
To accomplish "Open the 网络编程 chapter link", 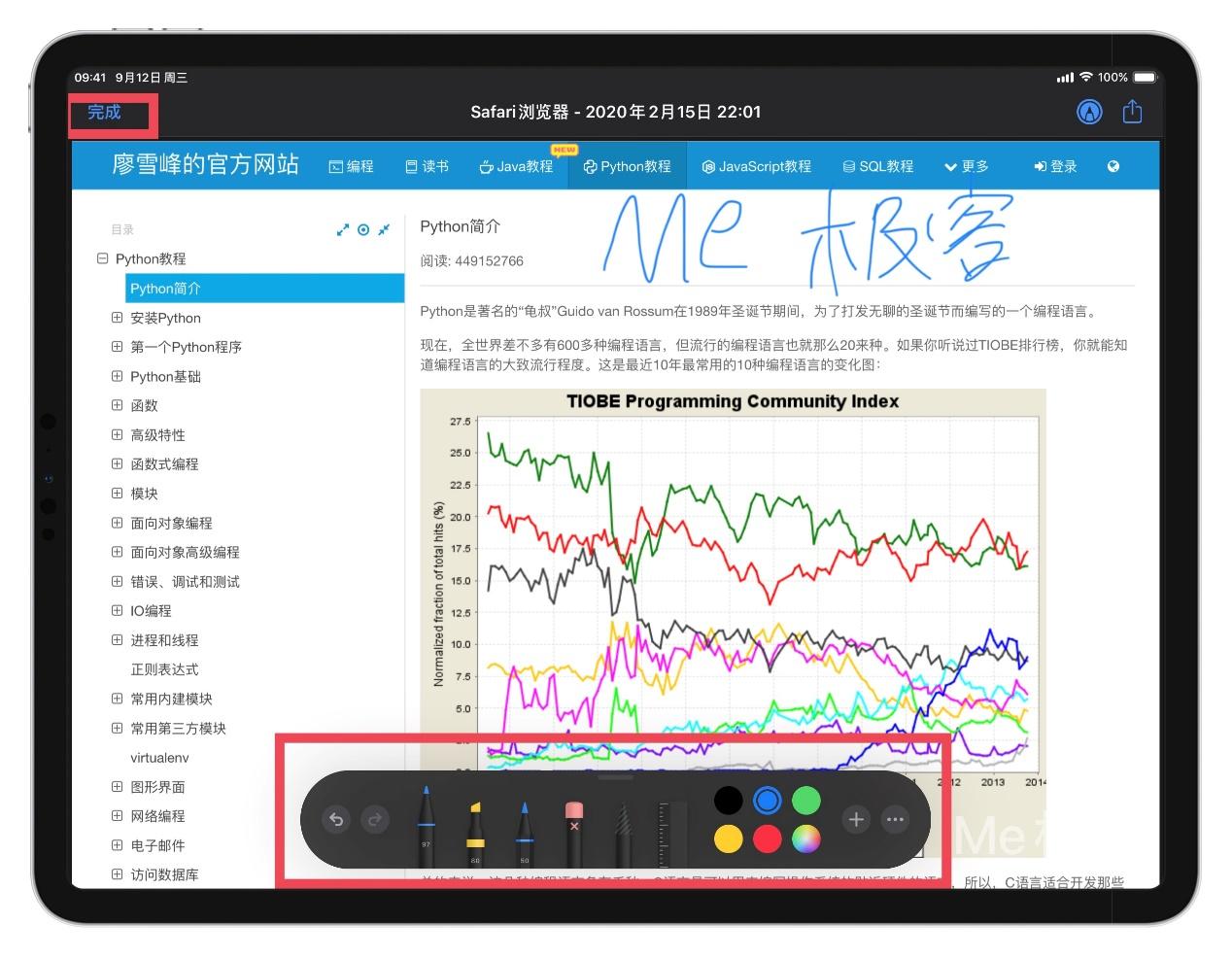I will click(x=157, y=816).
